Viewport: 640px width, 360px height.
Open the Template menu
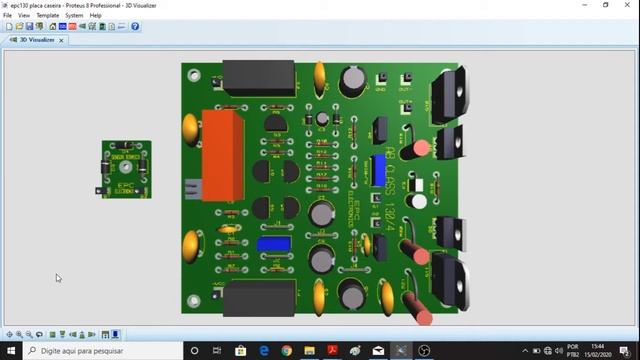[48, 16]
